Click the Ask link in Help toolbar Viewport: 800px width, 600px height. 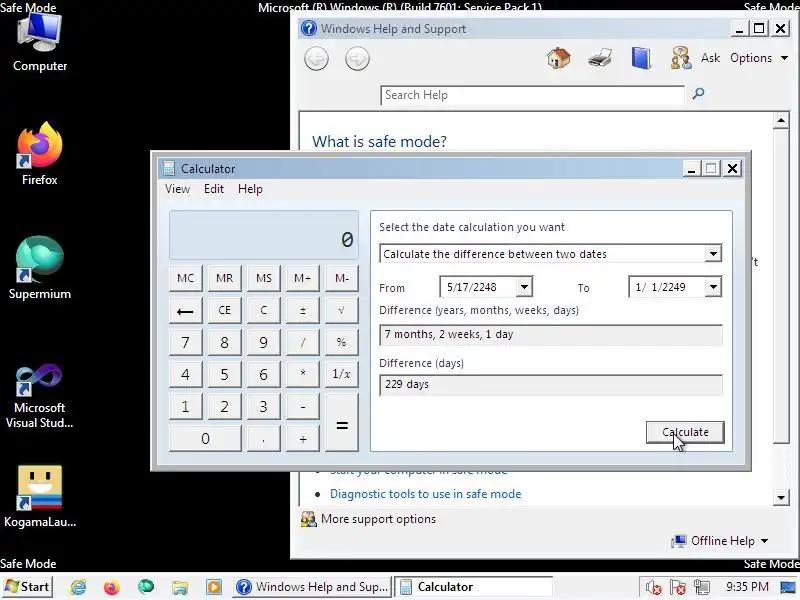(x=710, y=58)
